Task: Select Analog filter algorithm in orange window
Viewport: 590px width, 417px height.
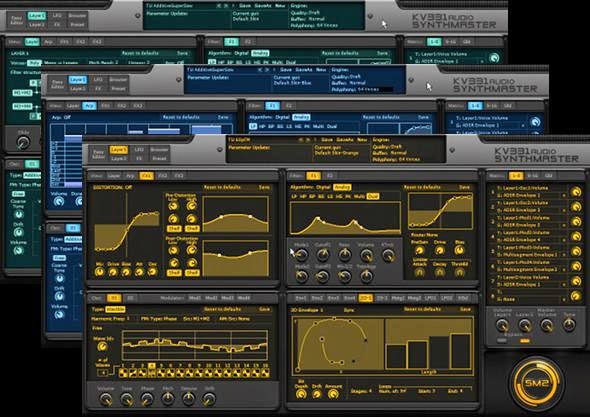Action: coord(342,187)
